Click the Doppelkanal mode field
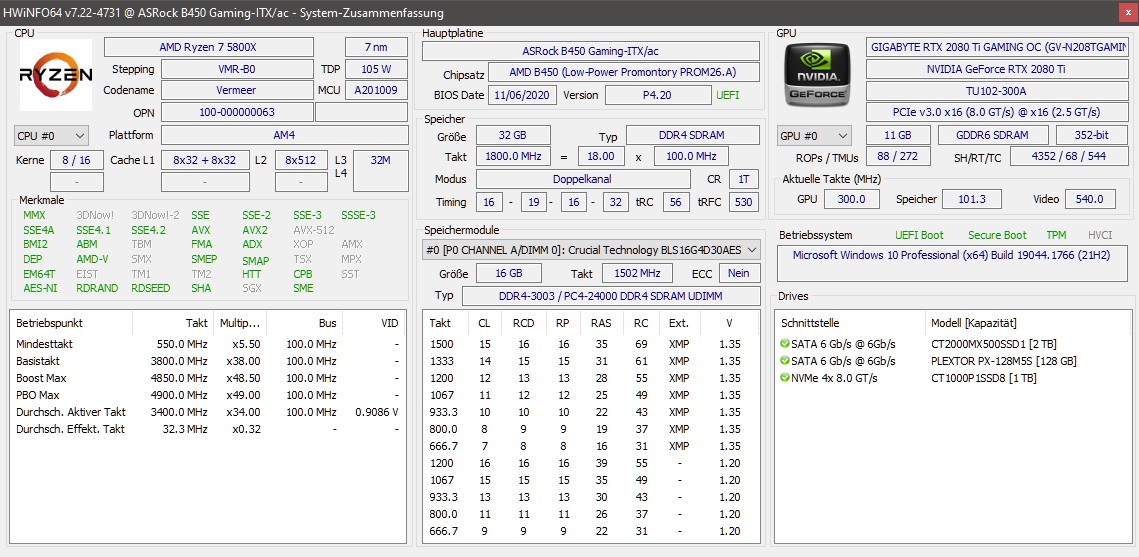The height and width of the screenshot is (557, 1139). pos(583,179)
